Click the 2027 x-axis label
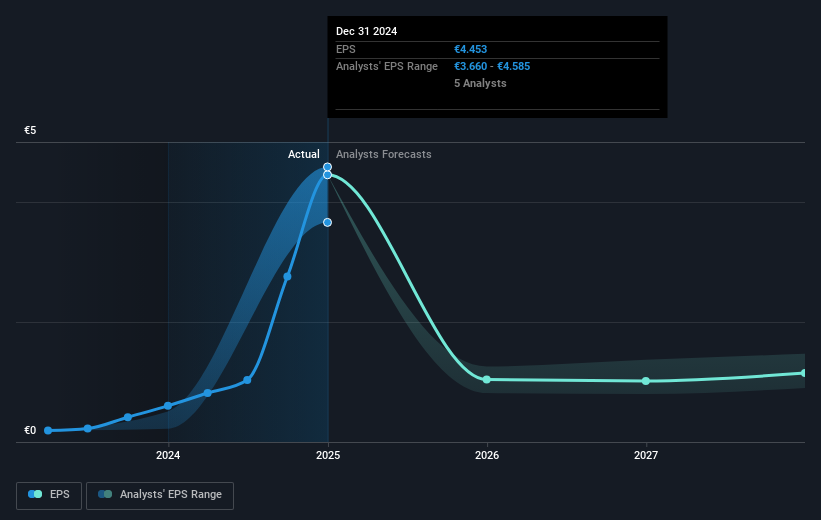The height and width of the screenshot is (520, 821). click(646, 455)
